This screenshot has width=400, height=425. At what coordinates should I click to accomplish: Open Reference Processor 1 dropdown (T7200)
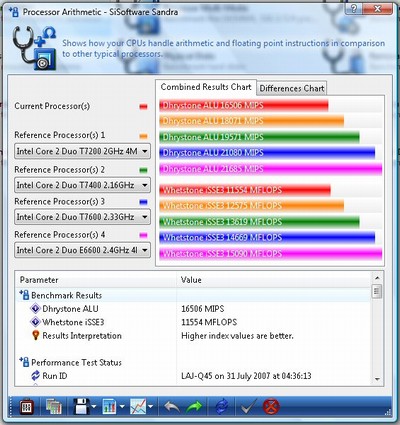click(x=82, y=151)
